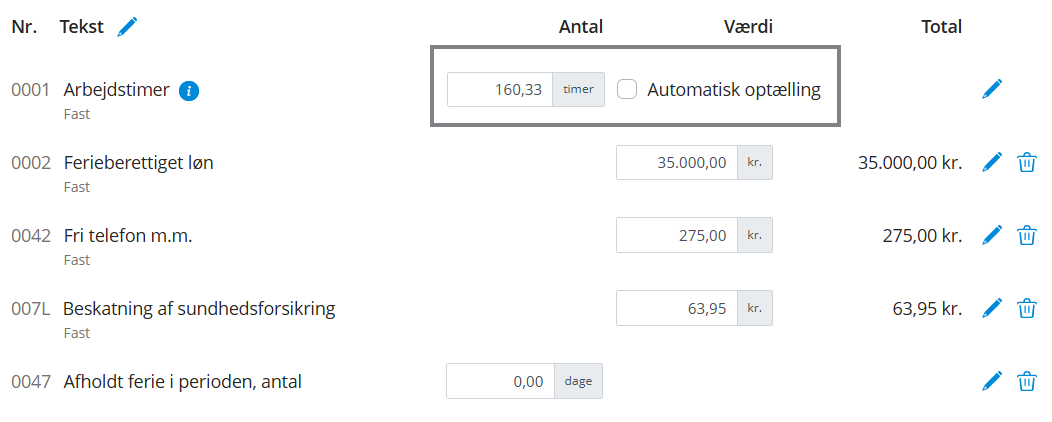Delete Afholdt ferie i perioden row

[x=1026, y=381]
